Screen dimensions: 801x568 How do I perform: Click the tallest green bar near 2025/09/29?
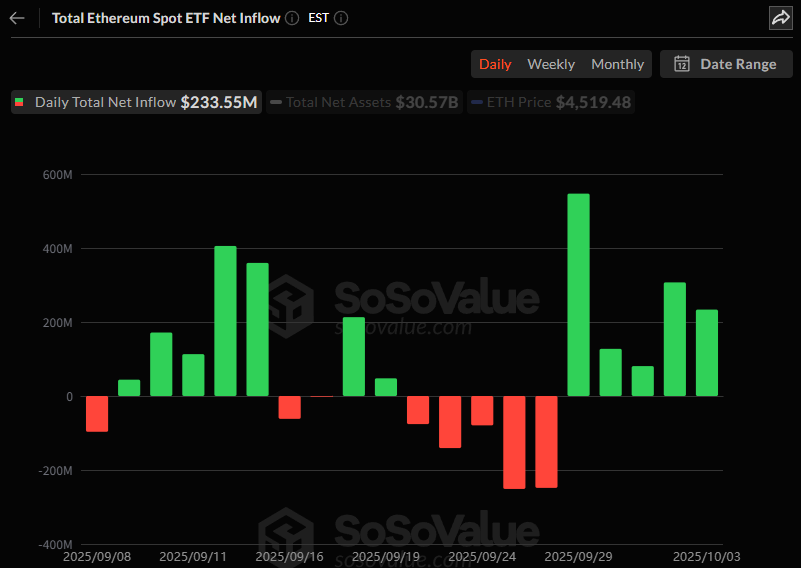[x=578, y=295]
